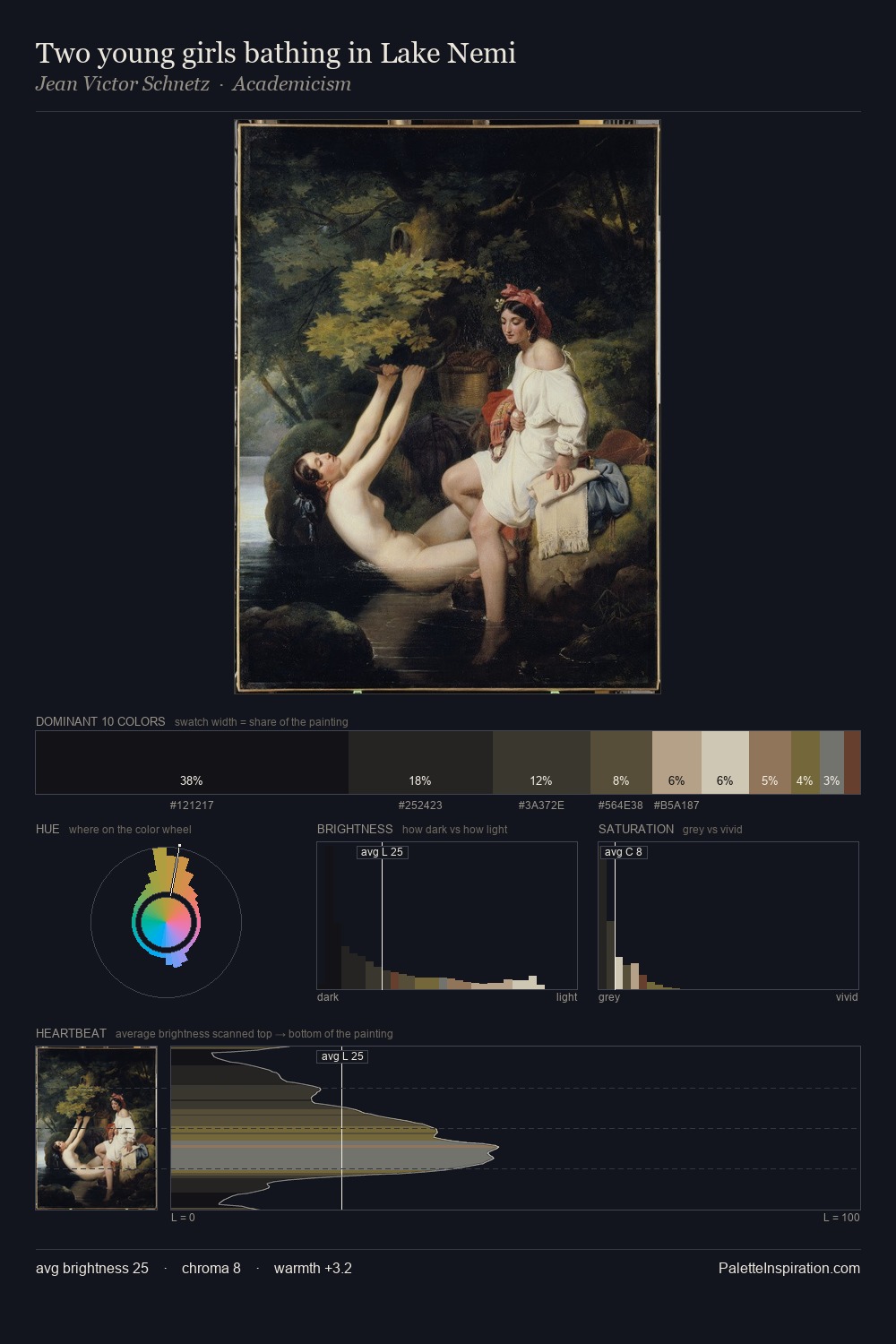Click the hex code #252423
This screenshot has width=896, height=1344.
coord(420,806)
